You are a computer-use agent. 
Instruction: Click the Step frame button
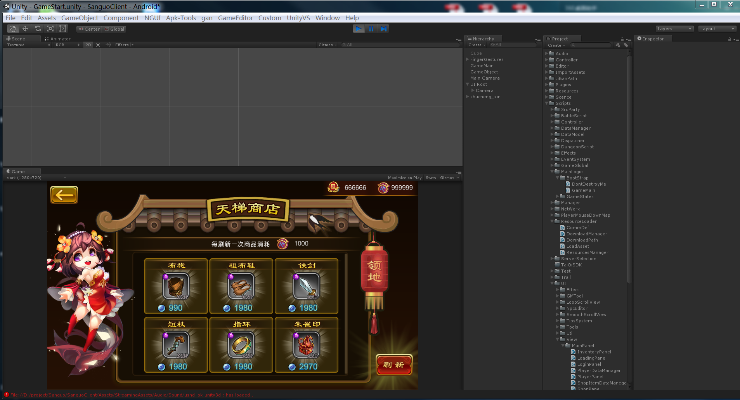pos(386,29)
